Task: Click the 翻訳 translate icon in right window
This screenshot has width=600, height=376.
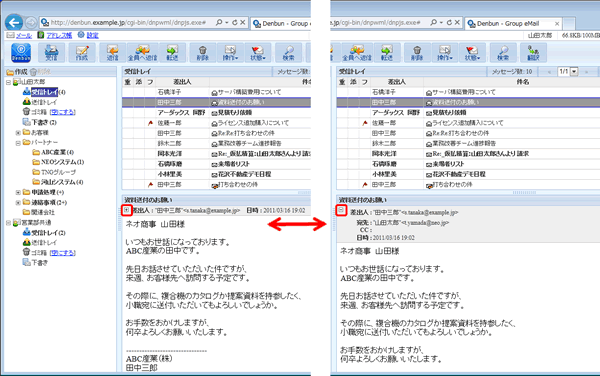Action: point(533,52)
